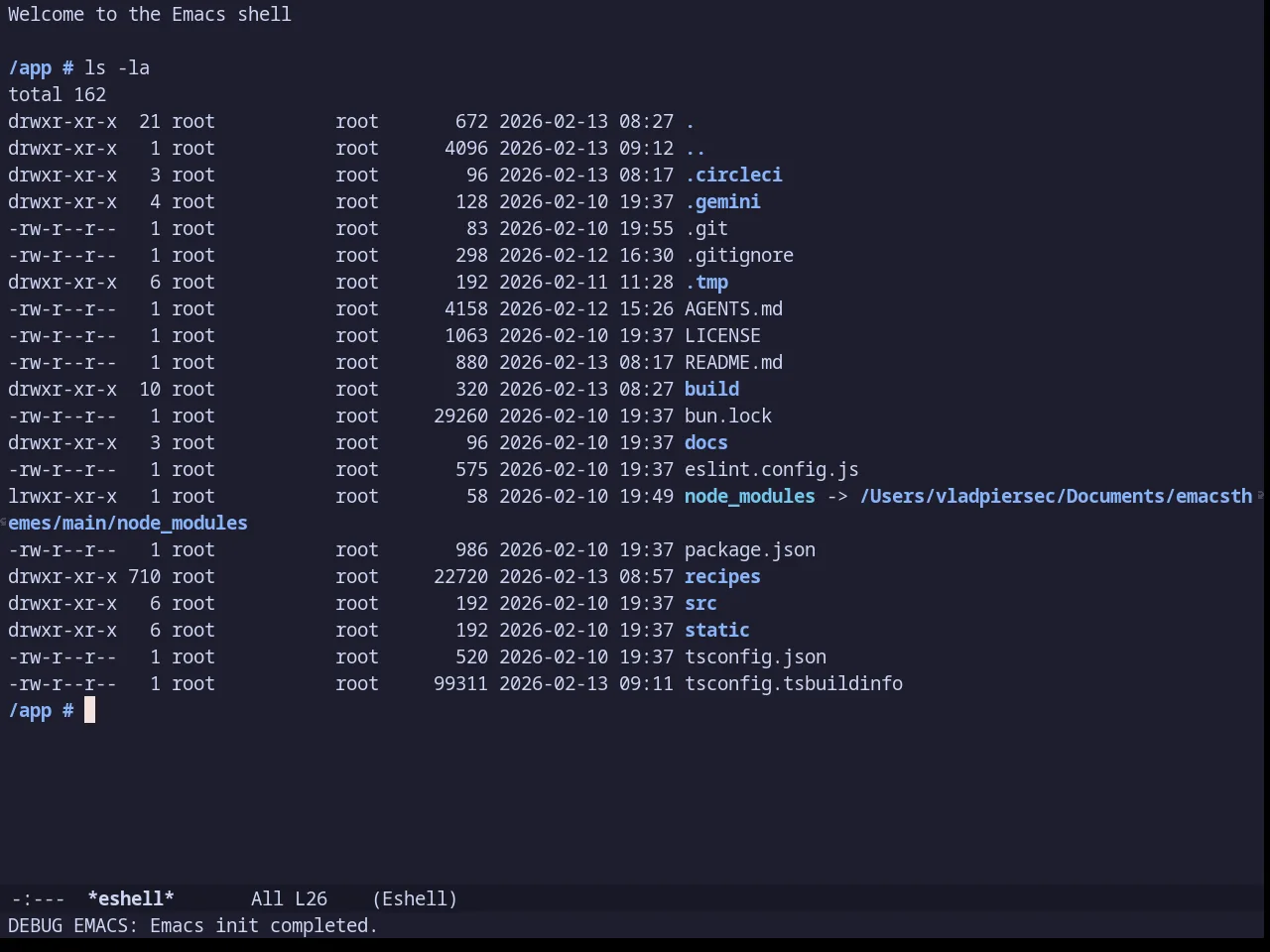Click the -:--- buffer status flags
Screen dimensions: 1270x952
click(x=39, y=898)
